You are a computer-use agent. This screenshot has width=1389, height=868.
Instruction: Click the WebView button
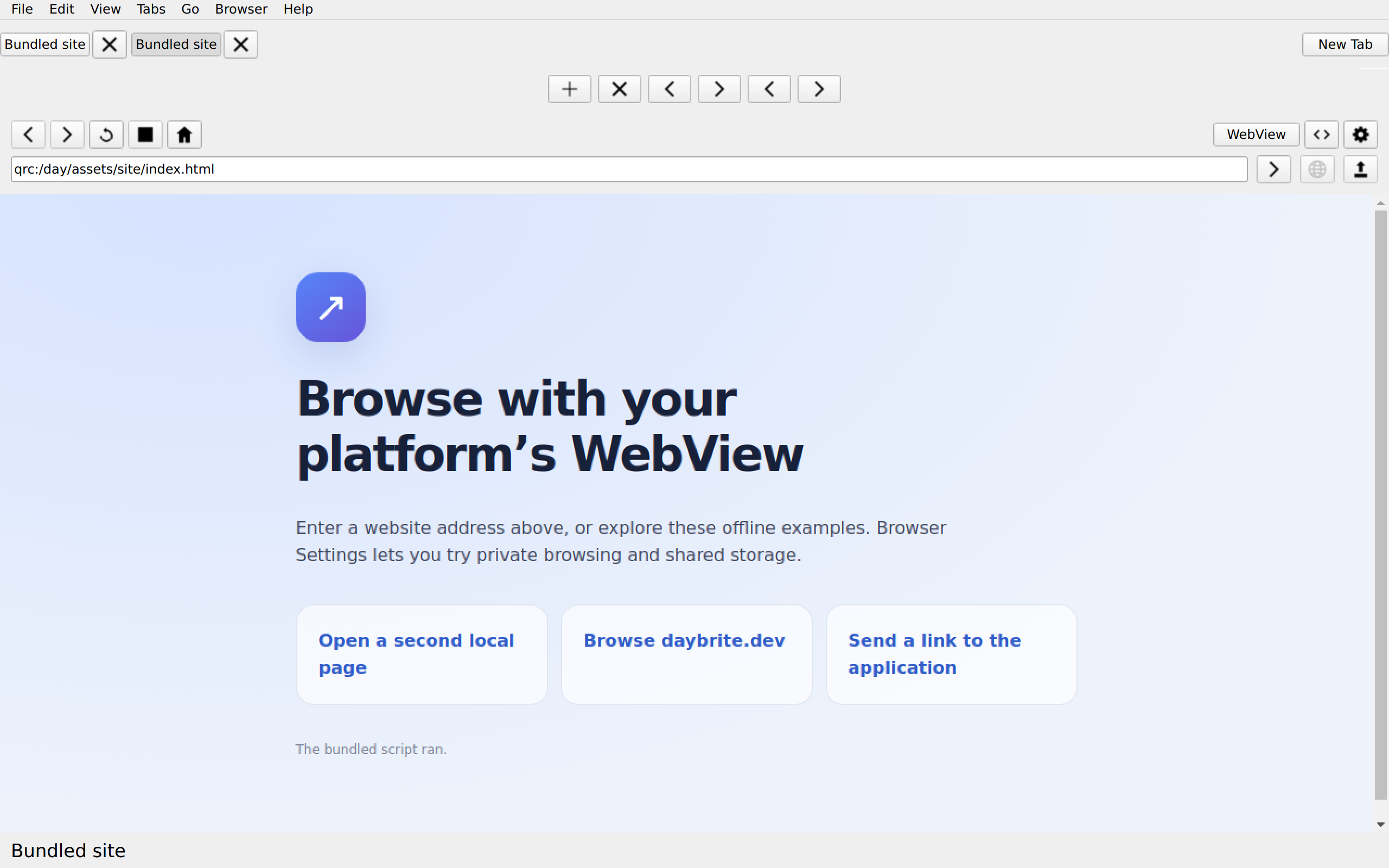1256,135
